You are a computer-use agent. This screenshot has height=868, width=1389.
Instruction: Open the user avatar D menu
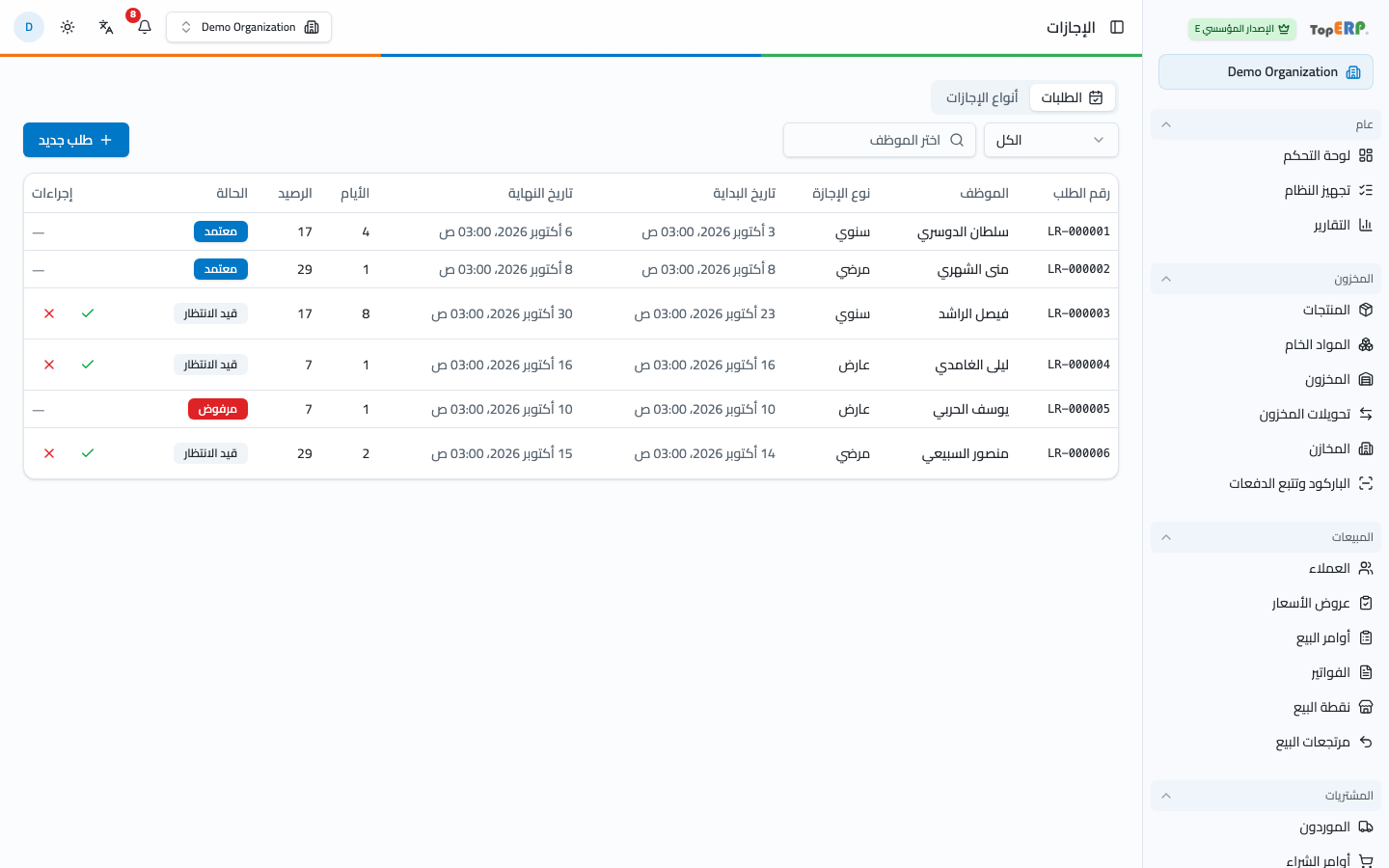pos(29,27)
